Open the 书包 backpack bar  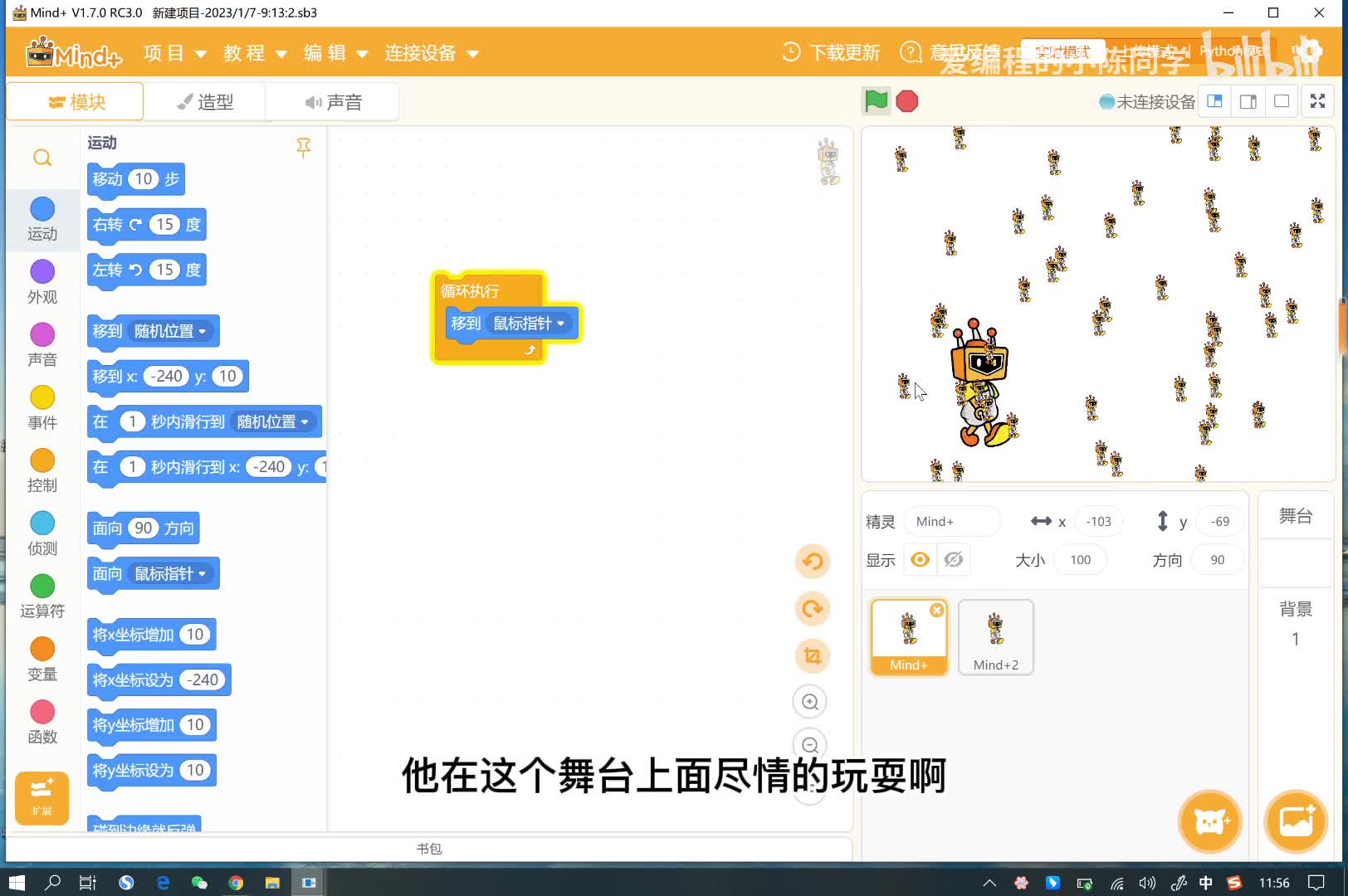point(429,849)
